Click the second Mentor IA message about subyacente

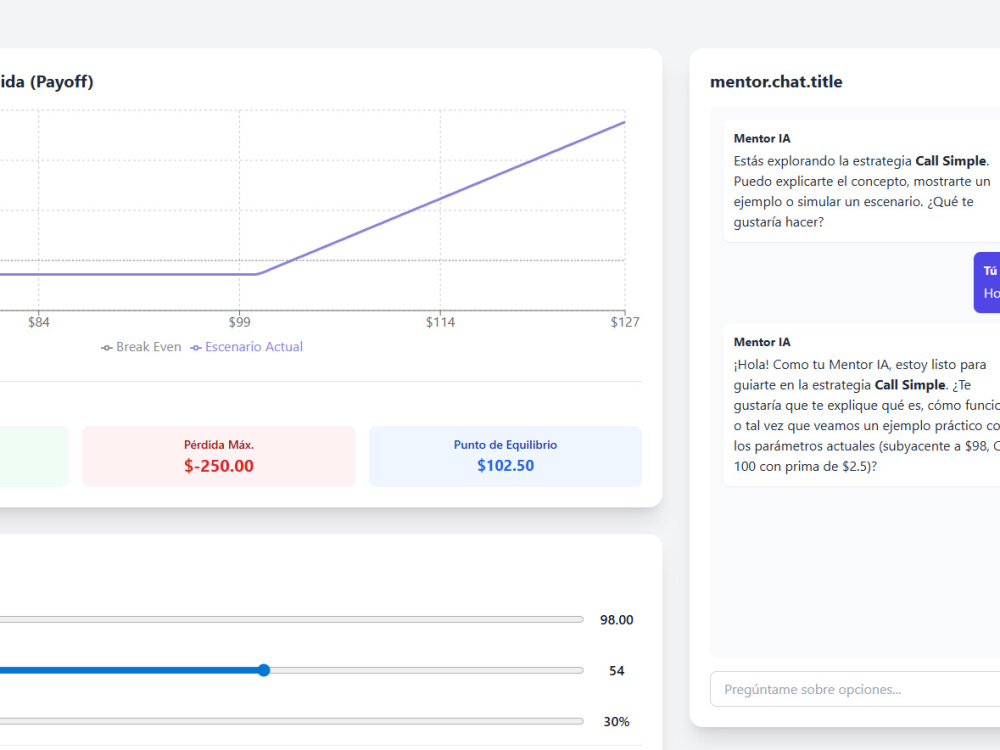862,404
